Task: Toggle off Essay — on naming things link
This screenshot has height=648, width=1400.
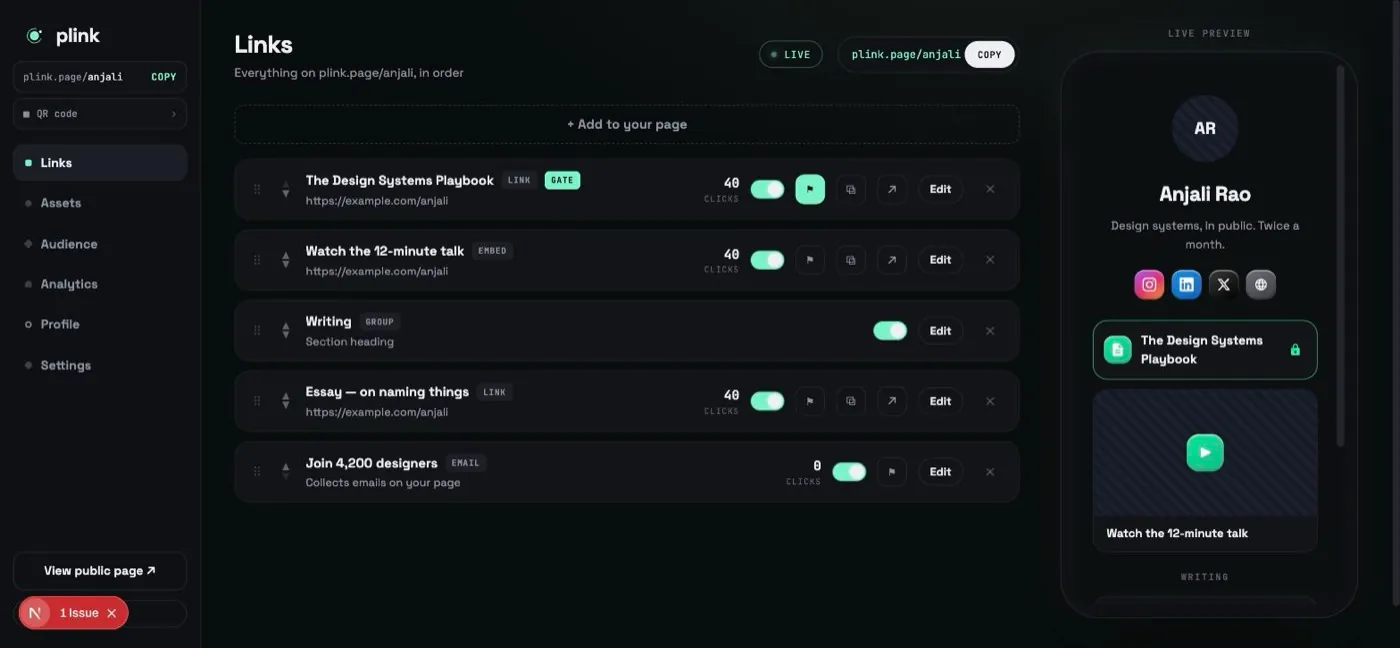Action: click(767, 401)
